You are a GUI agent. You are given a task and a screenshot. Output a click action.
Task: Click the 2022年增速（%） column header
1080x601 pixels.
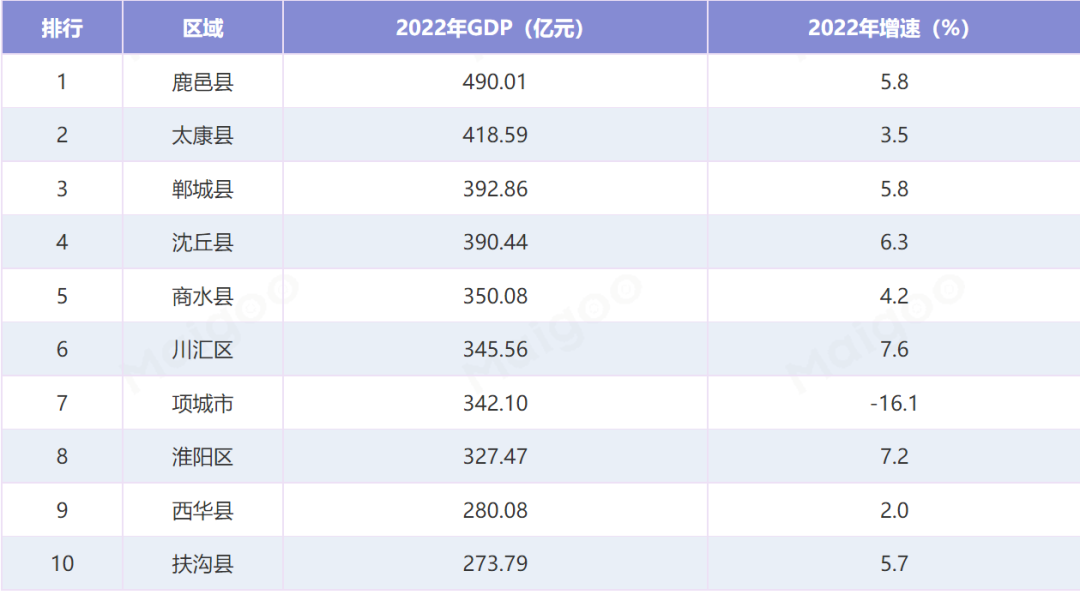click(893, 28)
